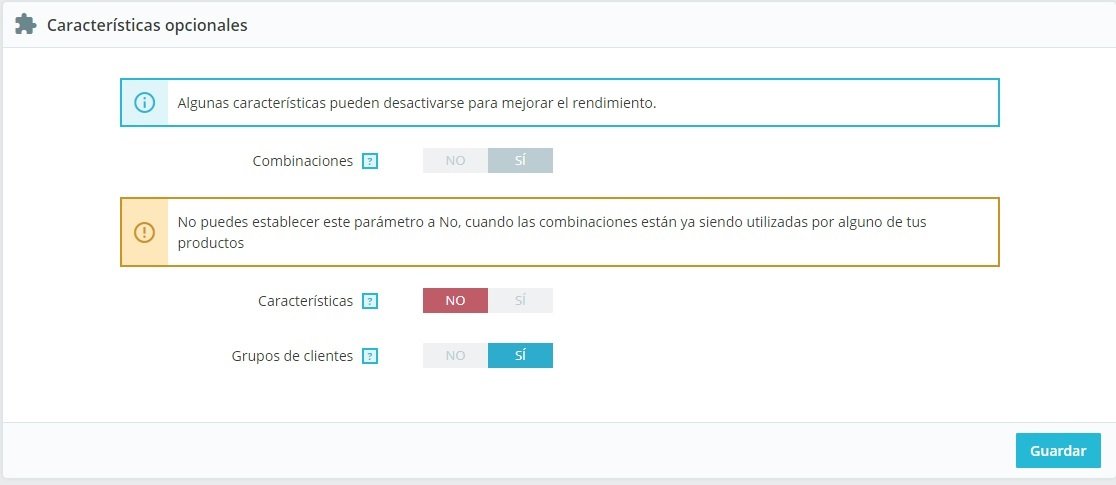This screenshot has height=485, width=1116.
Task: Set Combinaciones to SÍ
Action: click(x=520, y=161)
